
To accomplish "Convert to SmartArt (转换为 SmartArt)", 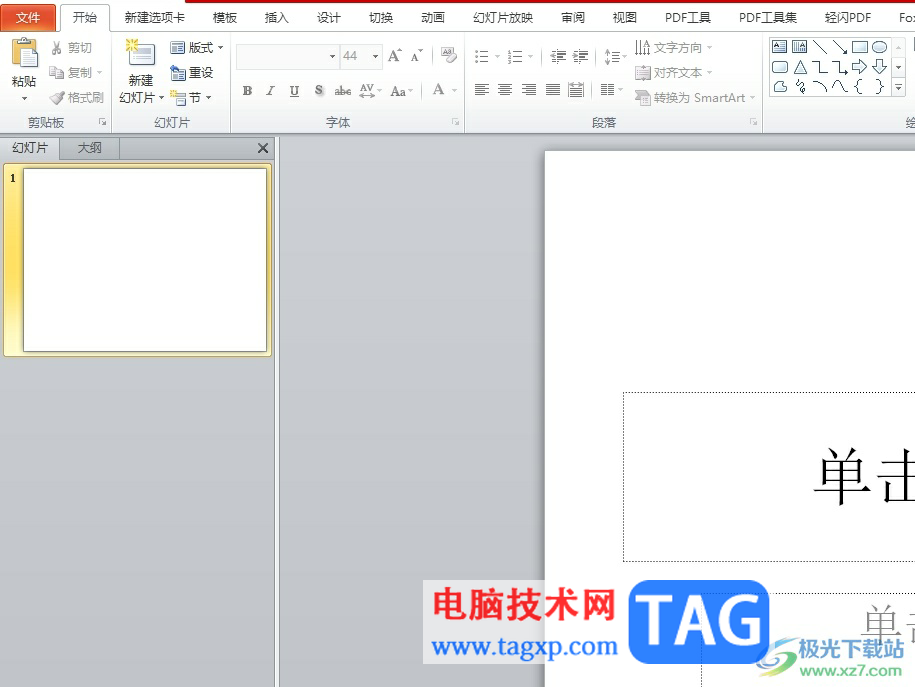I will tap(694, 97).
